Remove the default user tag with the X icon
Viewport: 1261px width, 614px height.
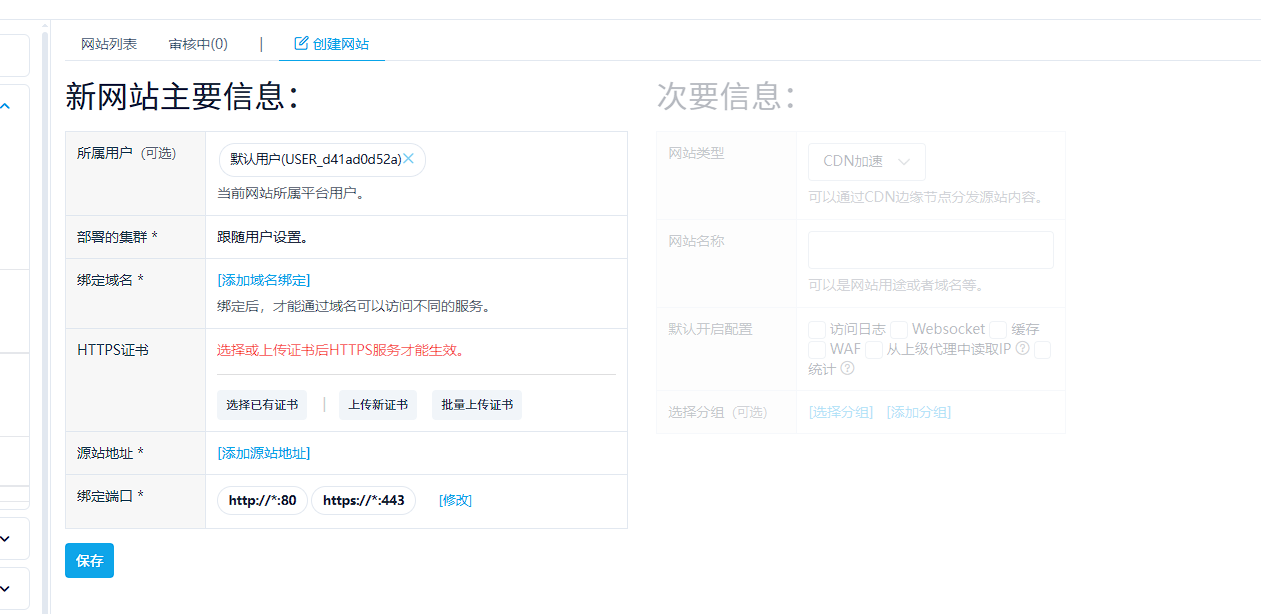pos(408,158)
